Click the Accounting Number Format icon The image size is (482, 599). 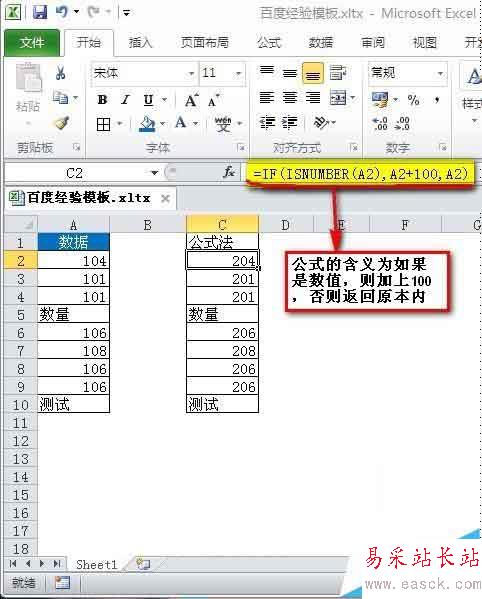click(380, 99)
